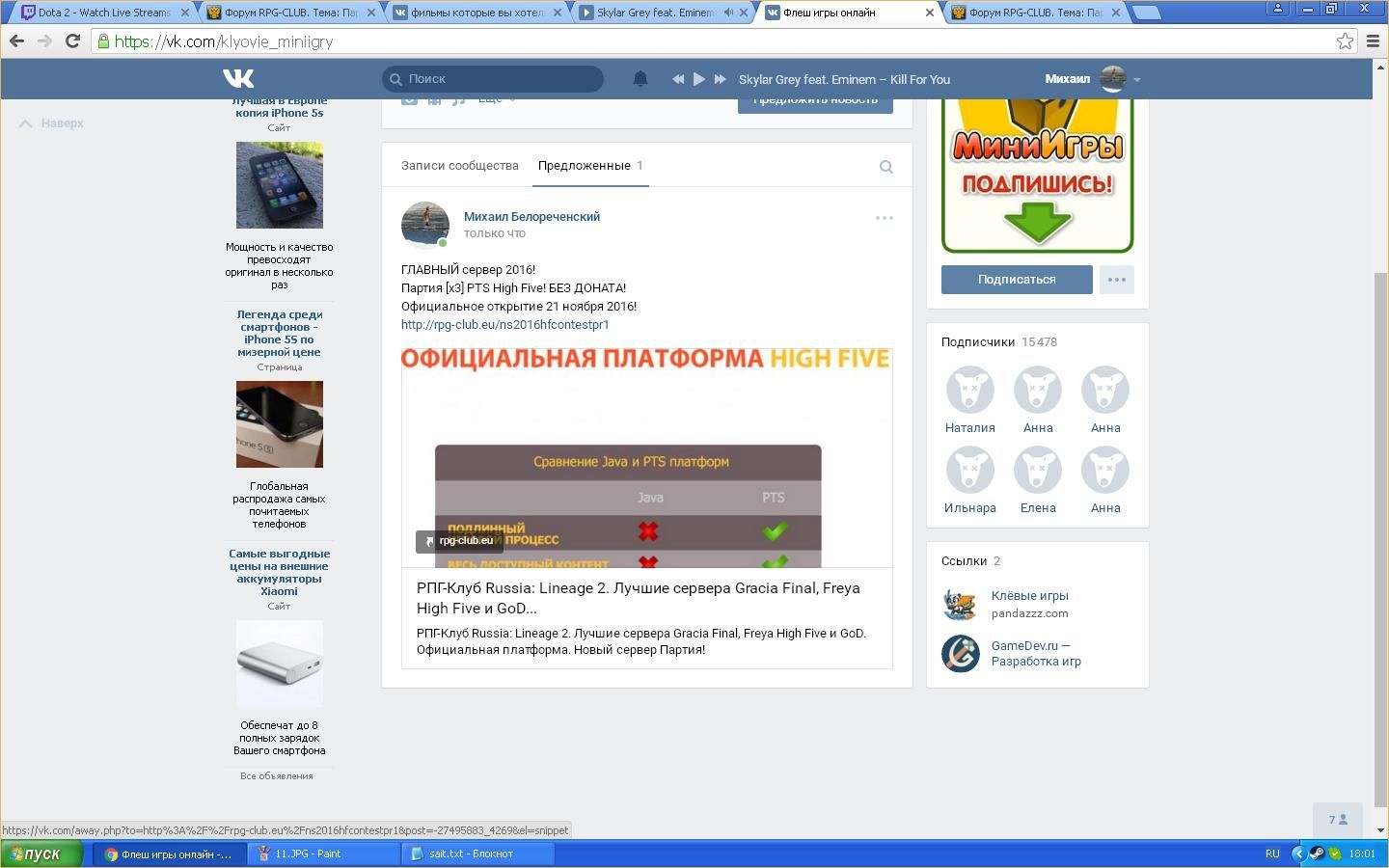Click the только что post timestamp

pyautogui.click(x=495, y=233)
